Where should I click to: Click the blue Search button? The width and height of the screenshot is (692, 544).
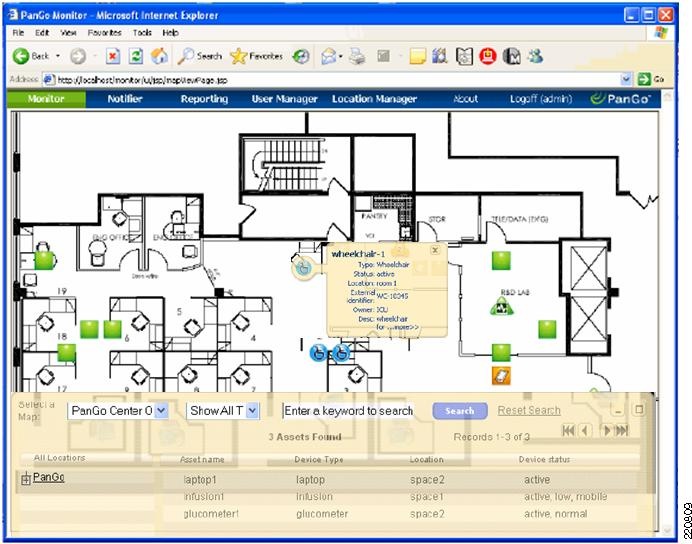[x=460, y=411]
